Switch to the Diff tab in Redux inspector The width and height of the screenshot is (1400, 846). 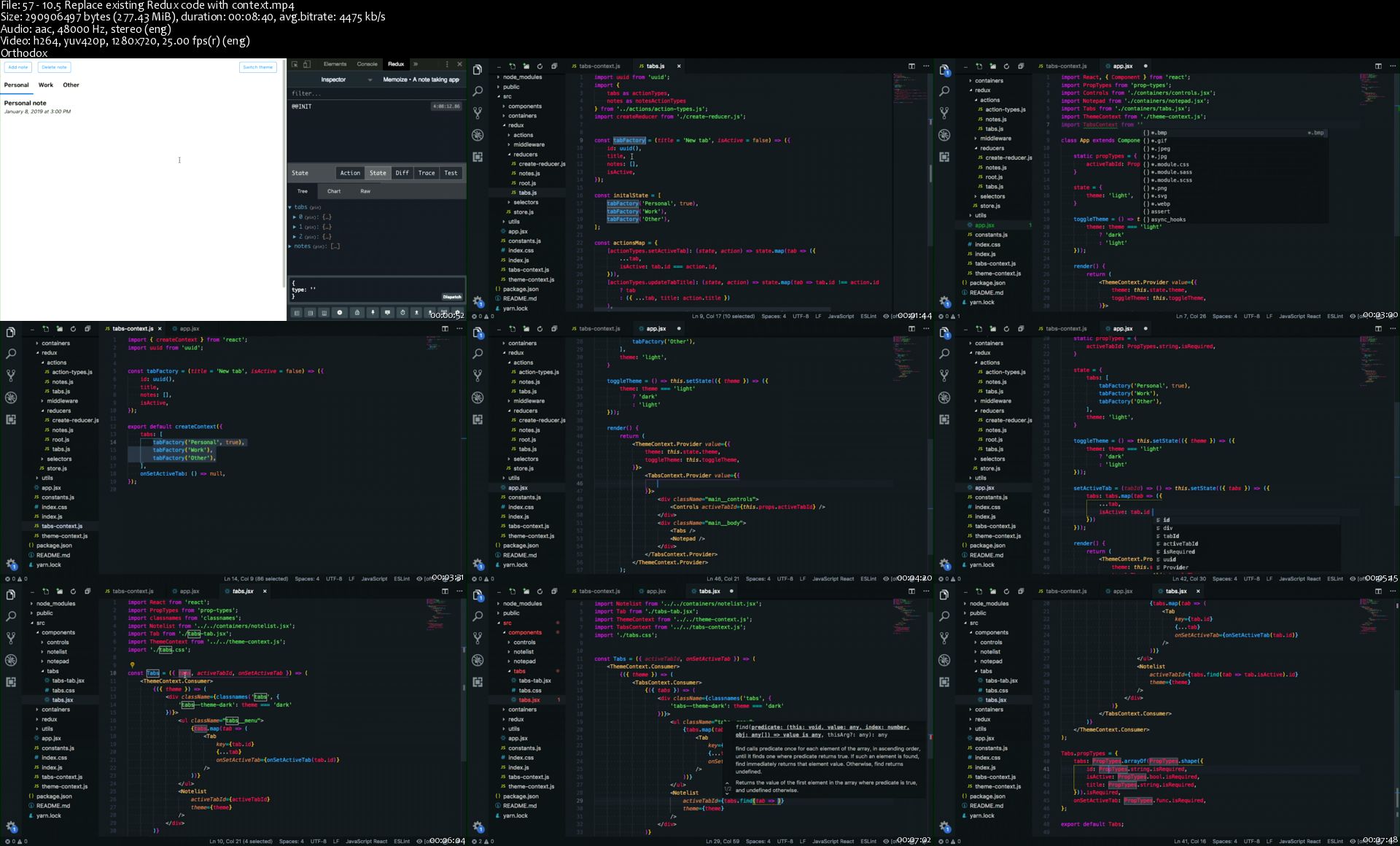[402, 173]
